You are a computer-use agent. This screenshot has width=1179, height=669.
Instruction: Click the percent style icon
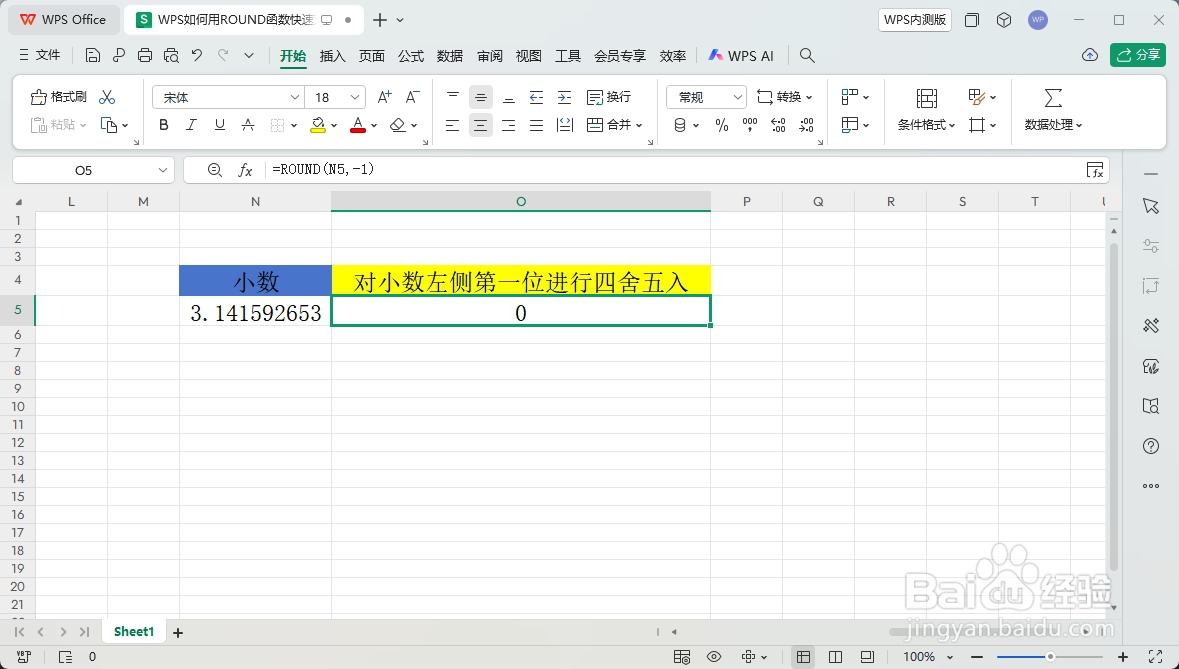click(x=722, y=125)
